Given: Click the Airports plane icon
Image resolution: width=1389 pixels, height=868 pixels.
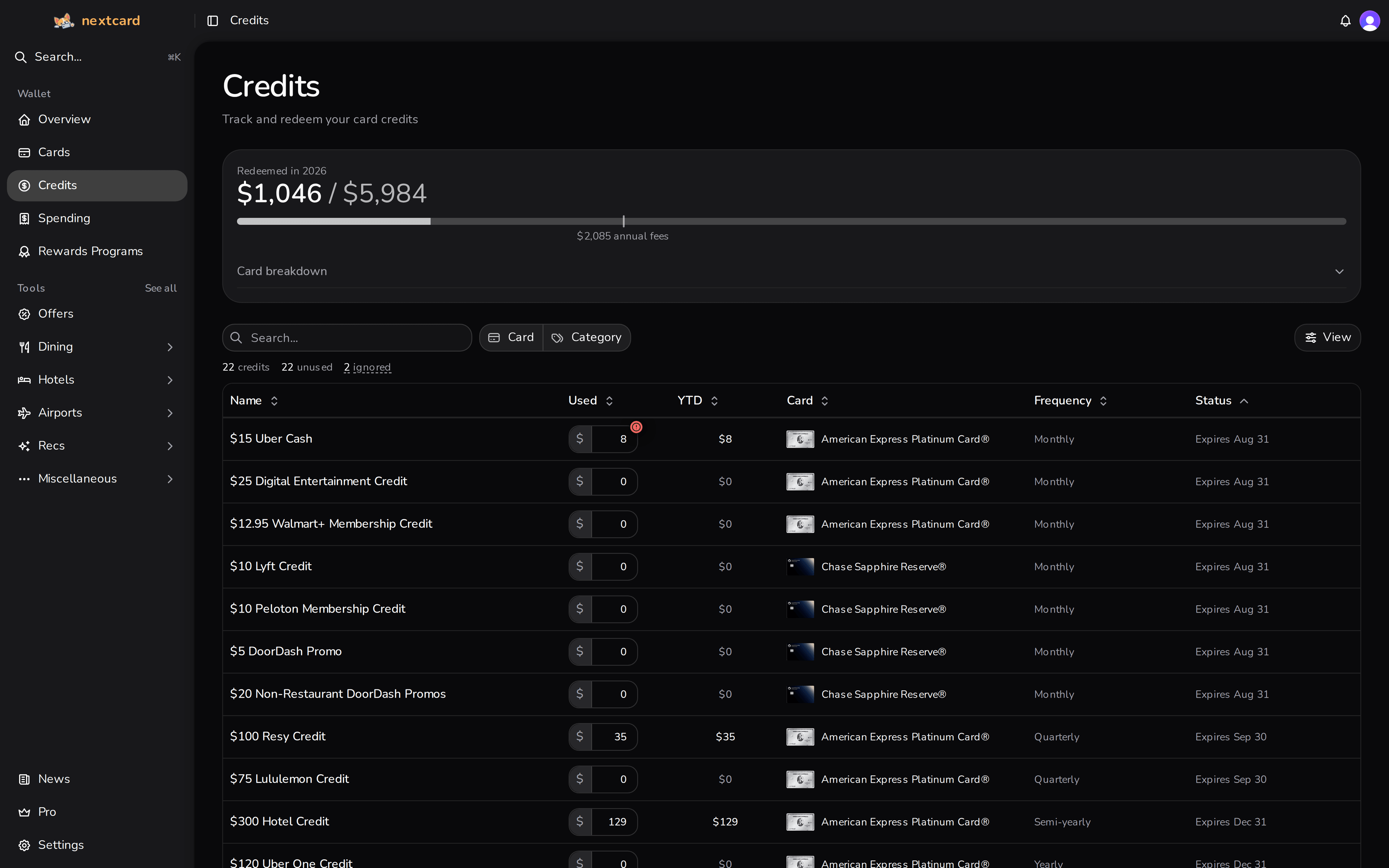Looking at the screenshot, I should point(24,413).
